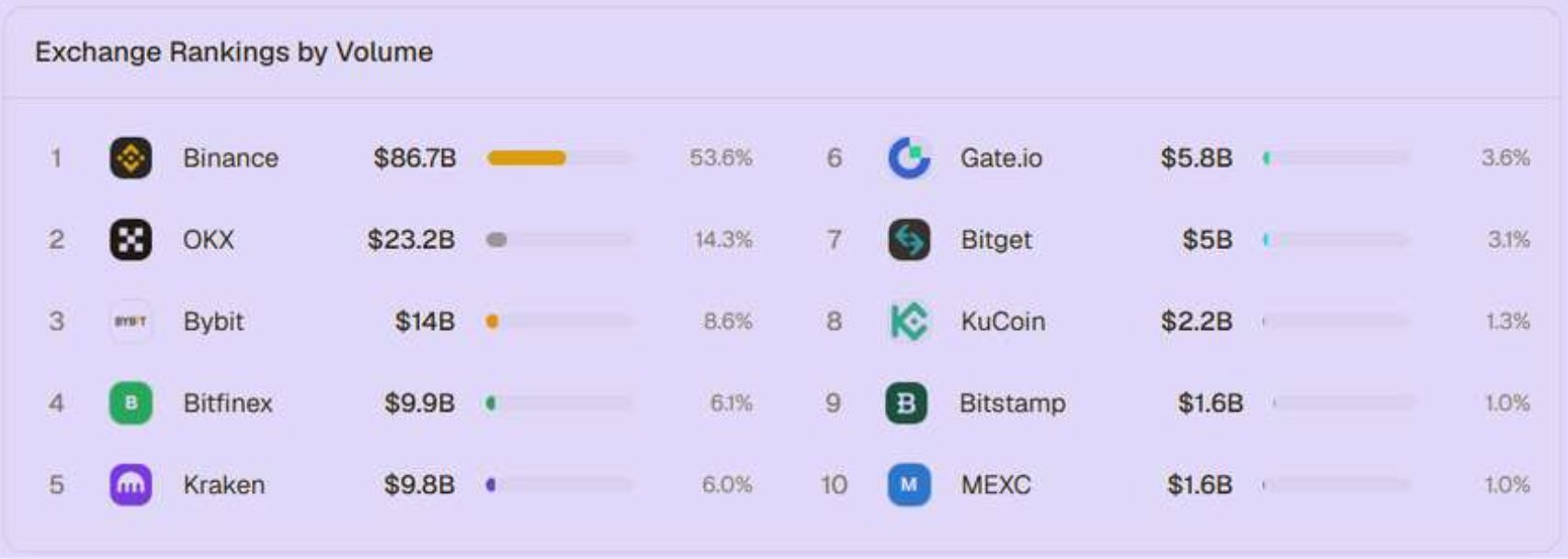This screenshot has width=1568, height=559.
Task: Click the OKX checkered logo icon
Action: pyautogui.click(x=131, y=240)
